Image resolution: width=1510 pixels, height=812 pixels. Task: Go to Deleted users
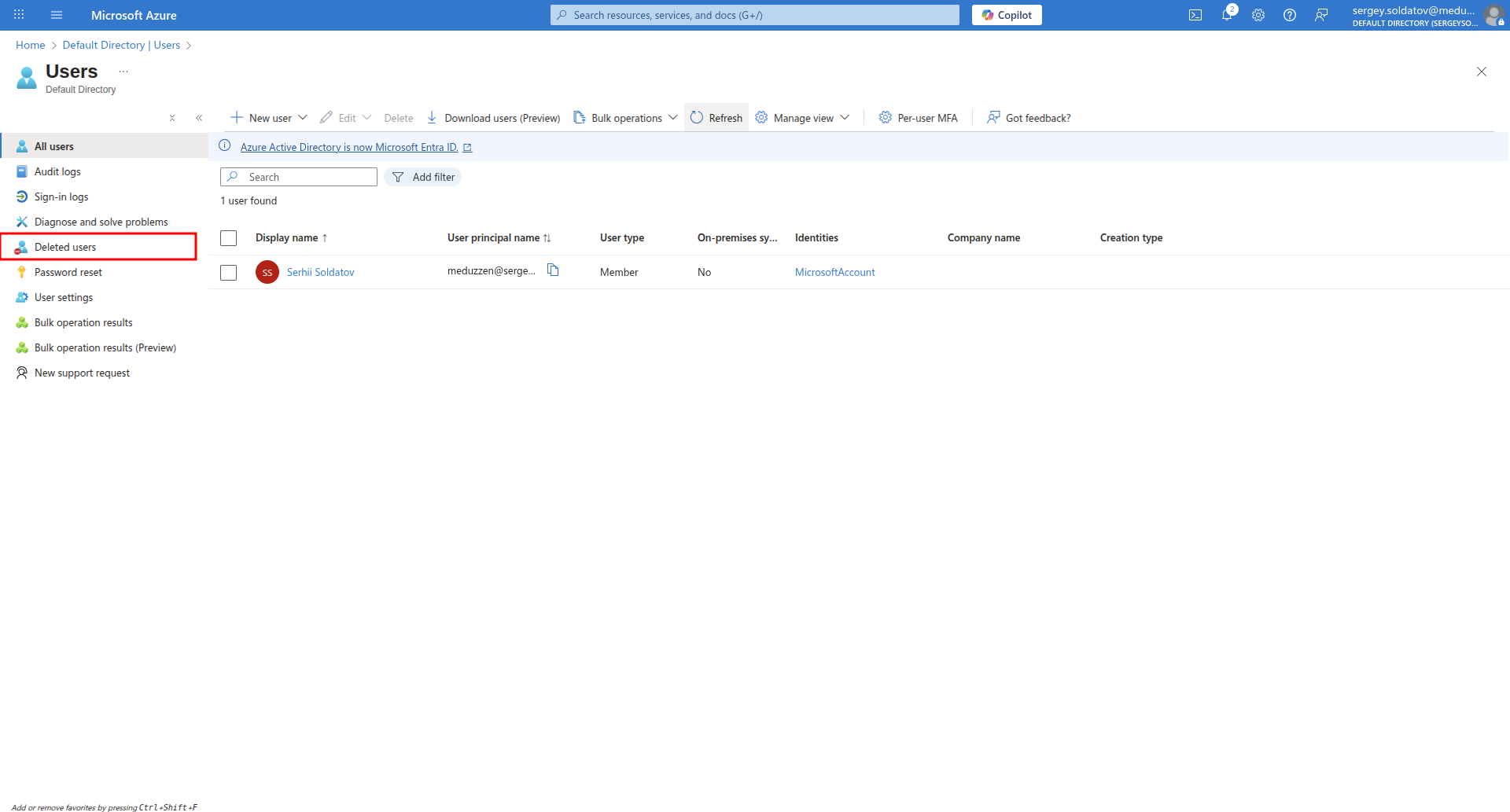[x=99, y=247]
